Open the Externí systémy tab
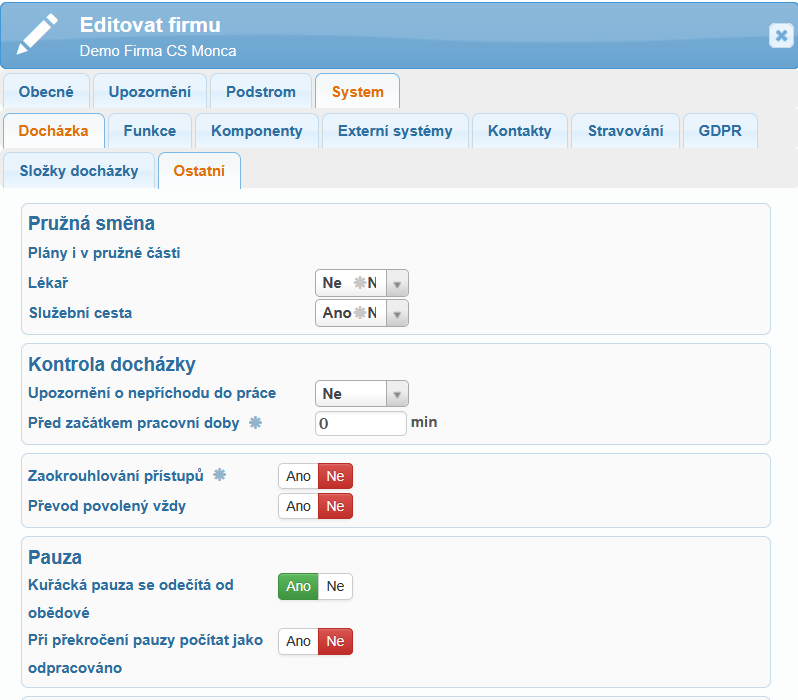 (395, 131)
